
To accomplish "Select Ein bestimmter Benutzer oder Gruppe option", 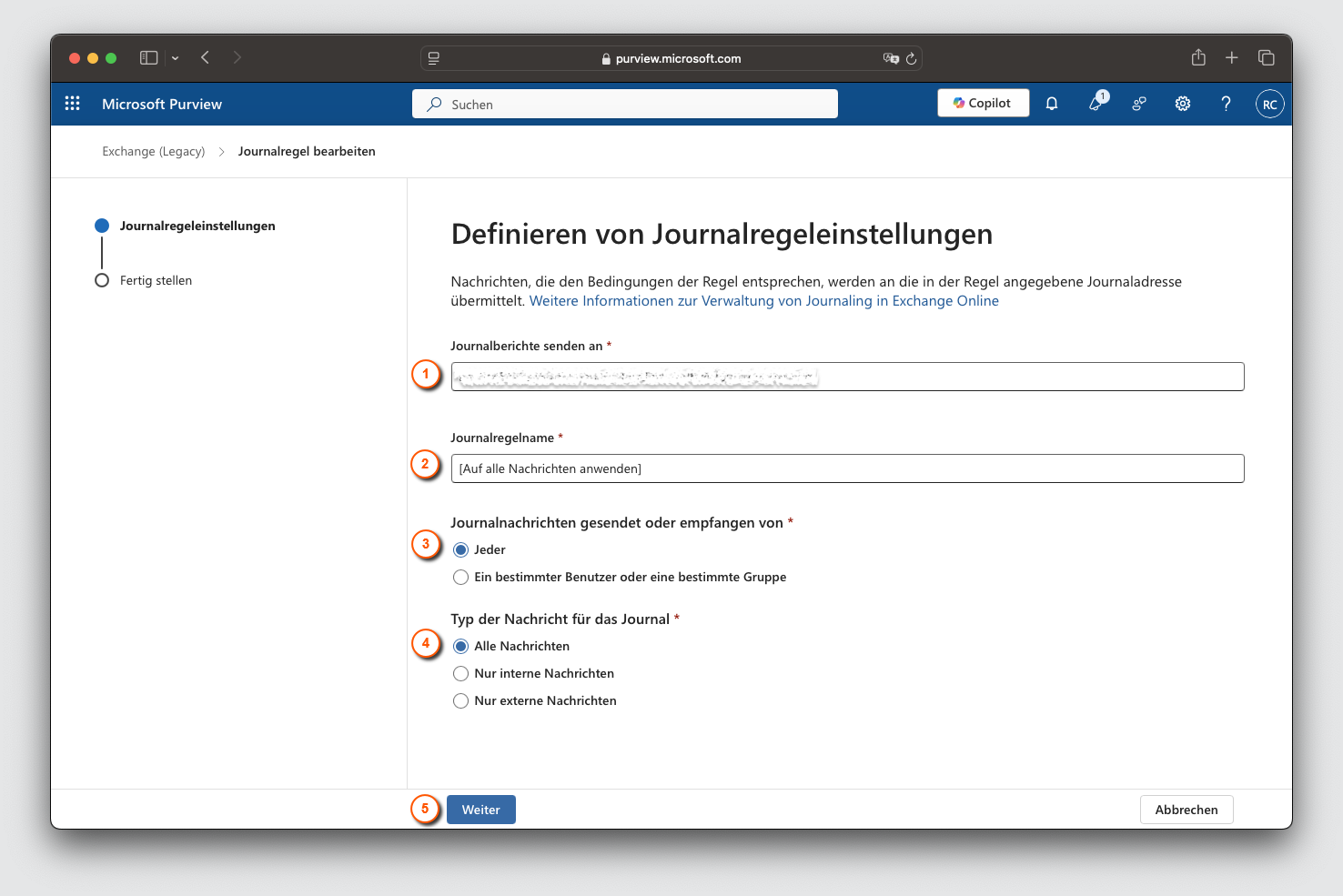I will pyautogui.click(x=461, y=577).
